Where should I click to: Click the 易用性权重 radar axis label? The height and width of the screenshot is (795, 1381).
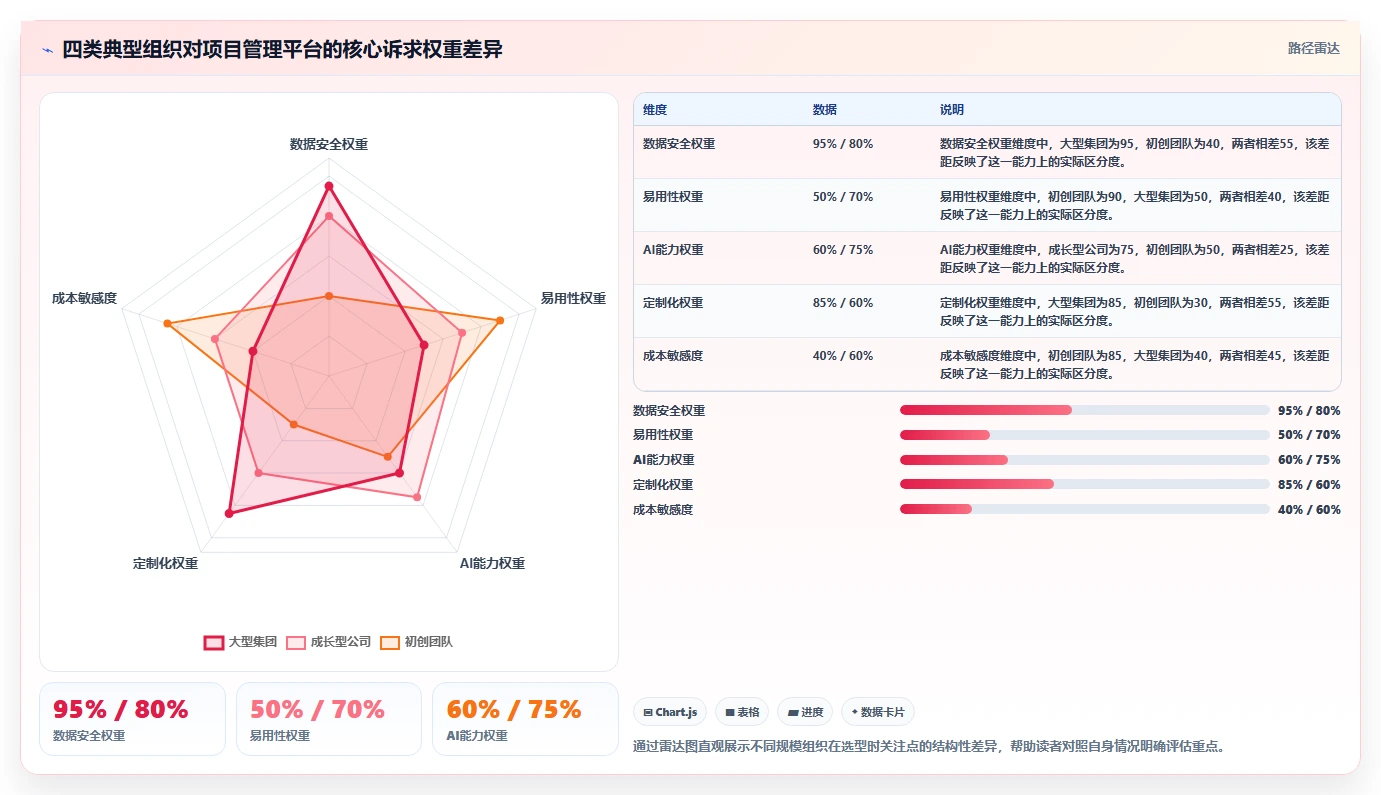(573, 298)
